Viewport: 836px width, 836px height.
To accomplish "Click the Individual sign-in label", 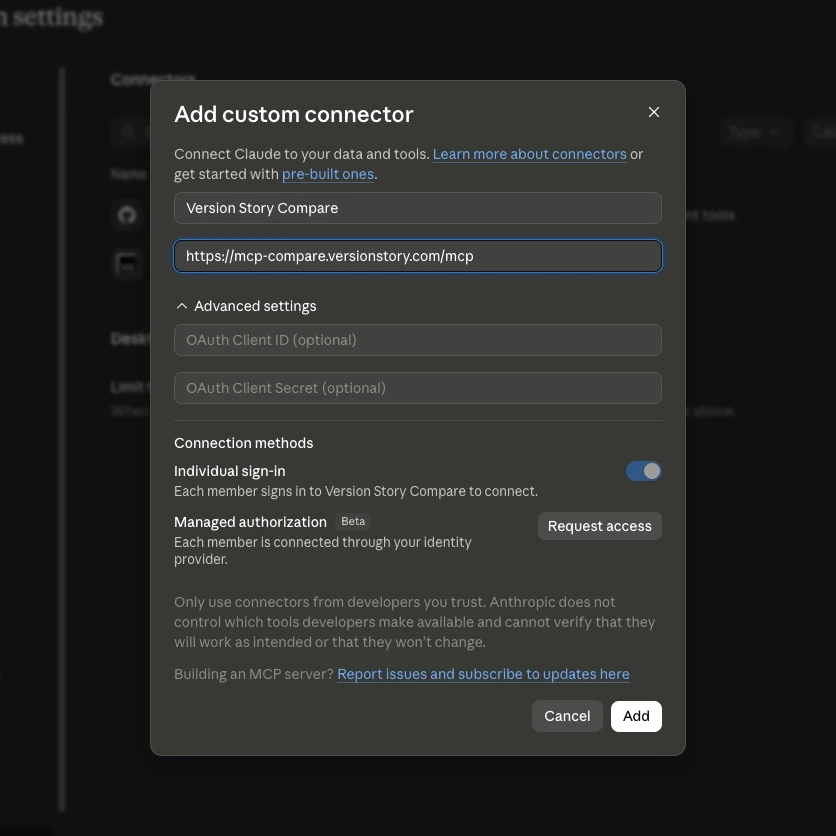I will [230, 471].
